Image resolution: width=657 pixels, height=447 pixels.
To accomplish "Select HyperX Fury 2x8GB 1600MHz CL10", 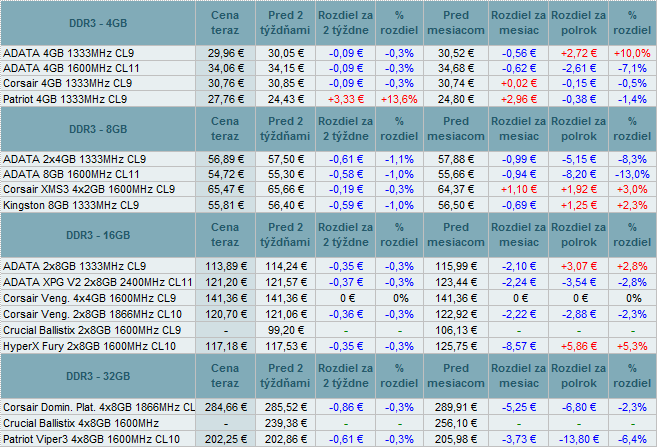I will click(328, 346).
